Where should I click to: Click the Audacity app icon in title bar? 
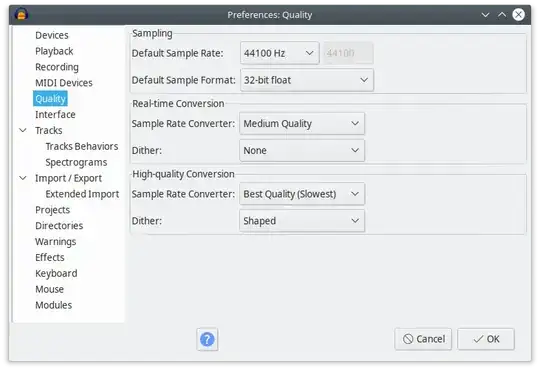(21, 14)
